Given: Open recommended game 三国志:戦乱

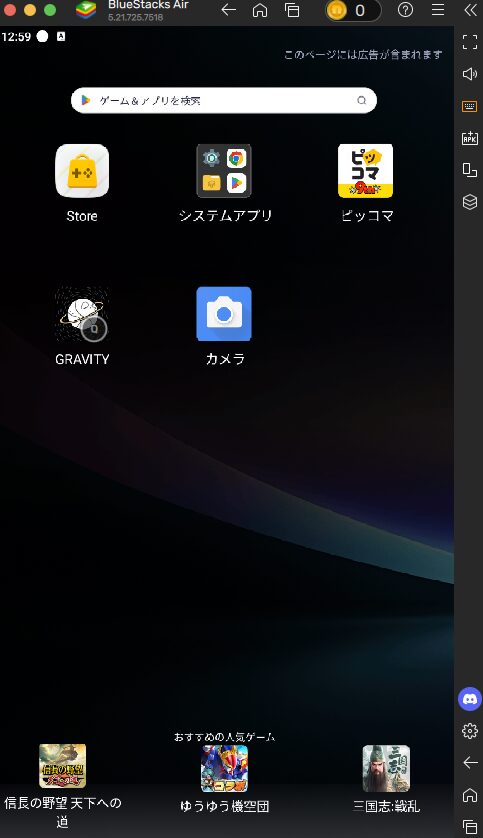Looking at the screenshot, I should click(386, 779).
